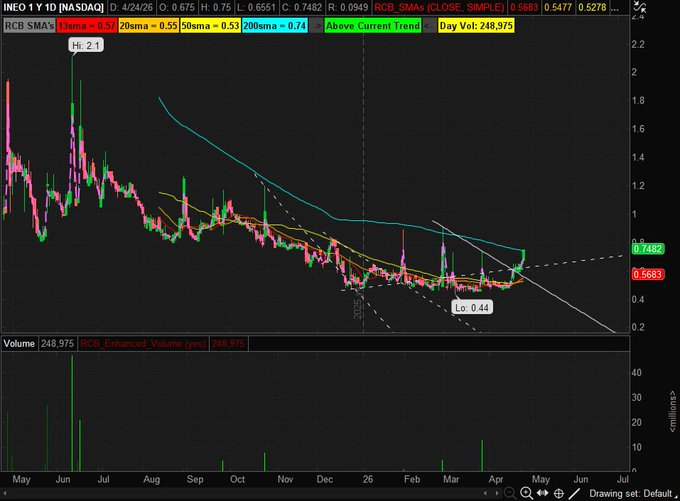Click the R: 0.0949 range value

click(x=348, y=7)
